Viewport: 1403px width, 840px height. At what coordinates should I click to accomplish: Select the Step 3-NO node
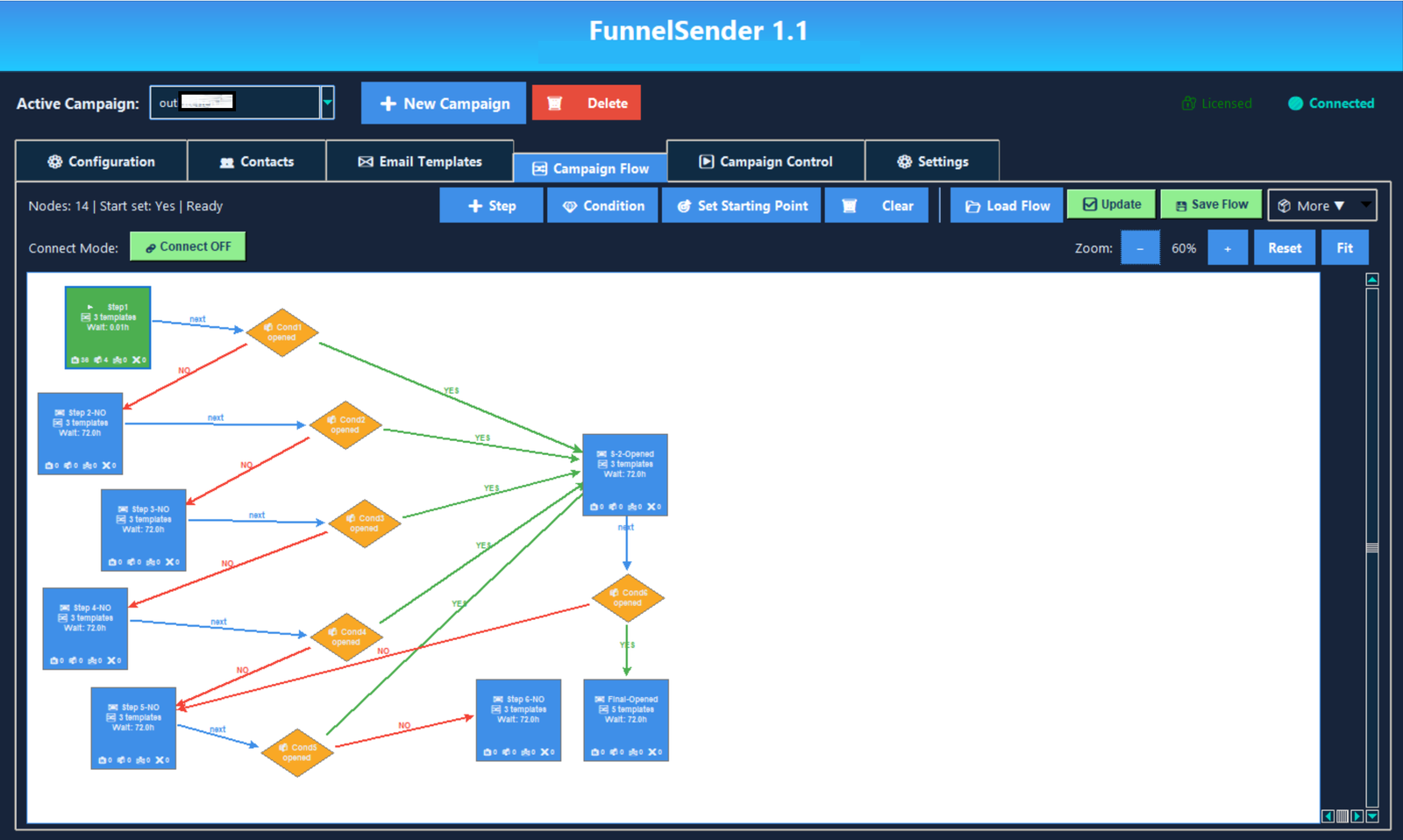click(144, 530)
